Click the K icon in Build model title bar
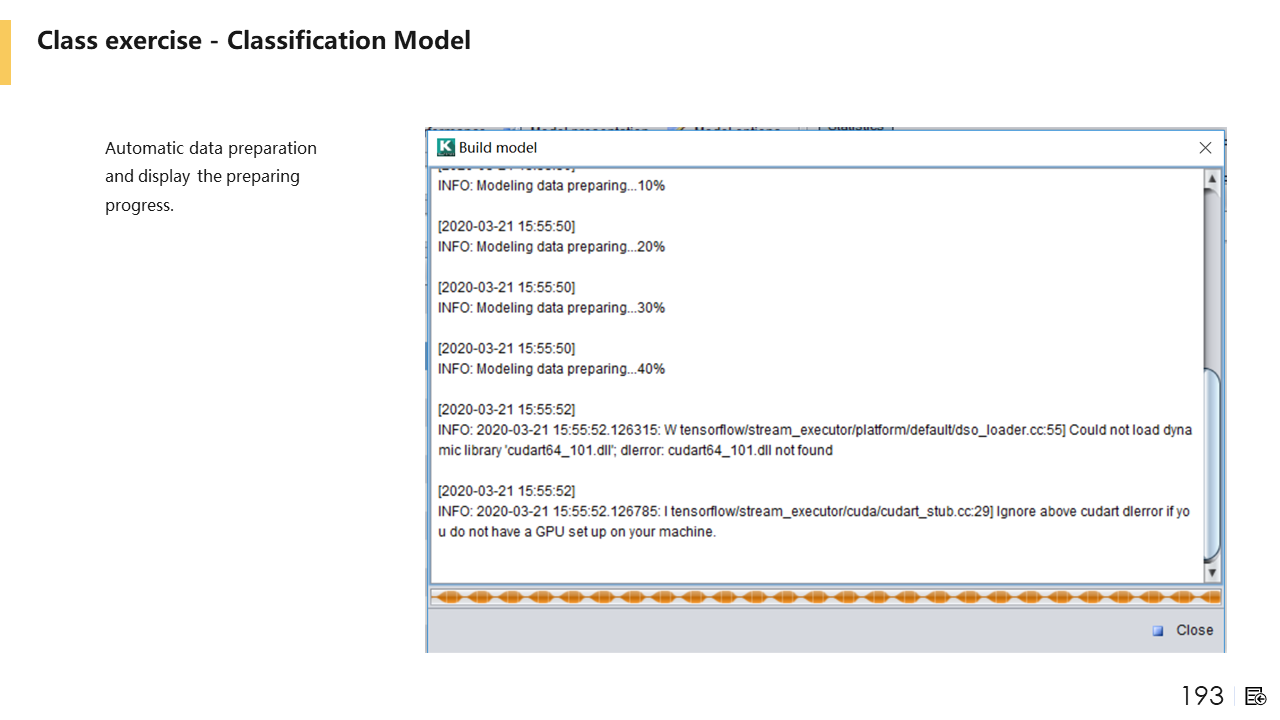The image size is (1280, 720). point(446,148)
